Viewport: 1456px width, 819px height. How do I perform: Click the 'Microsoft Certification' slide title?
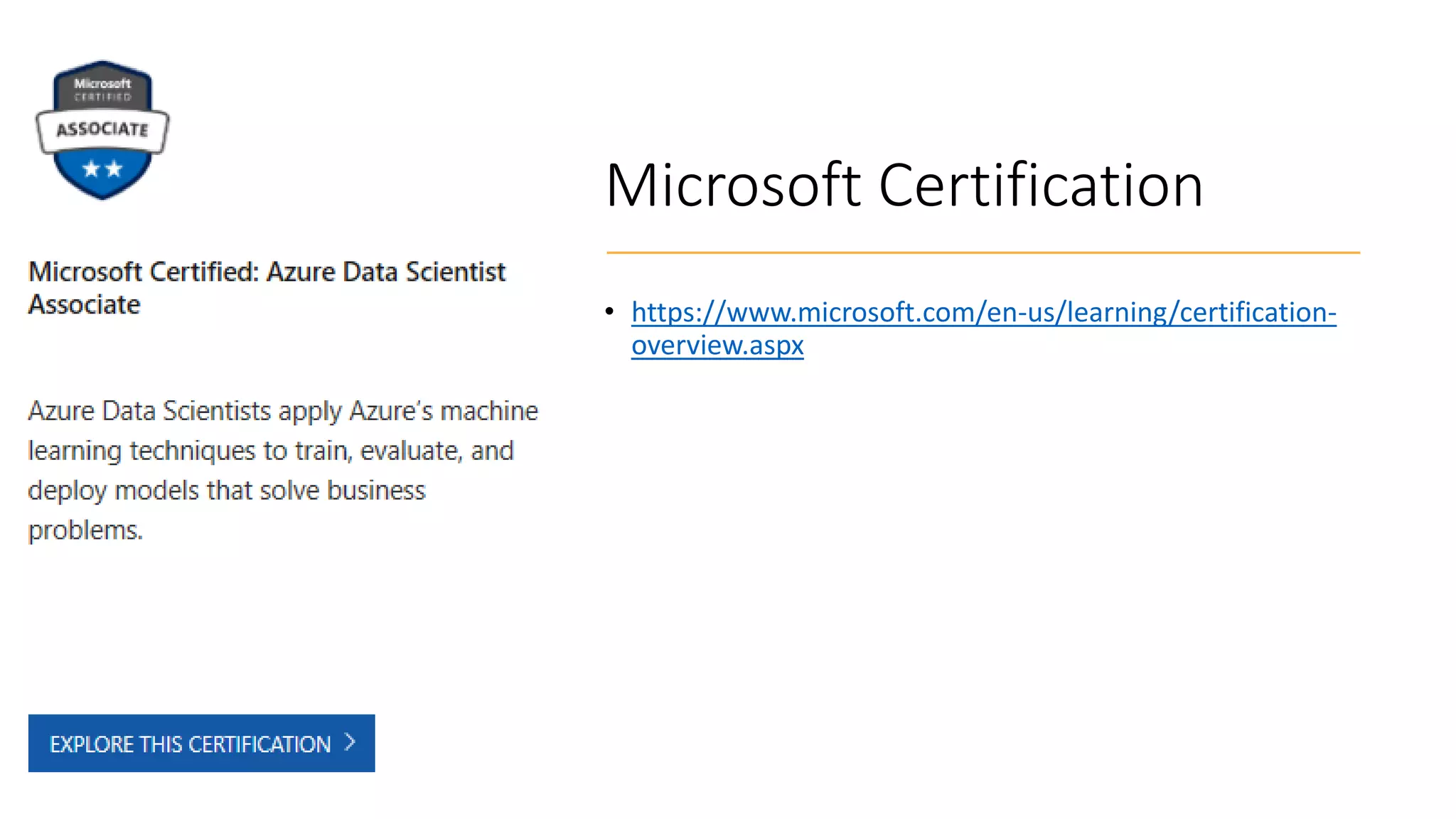[904, 185]
